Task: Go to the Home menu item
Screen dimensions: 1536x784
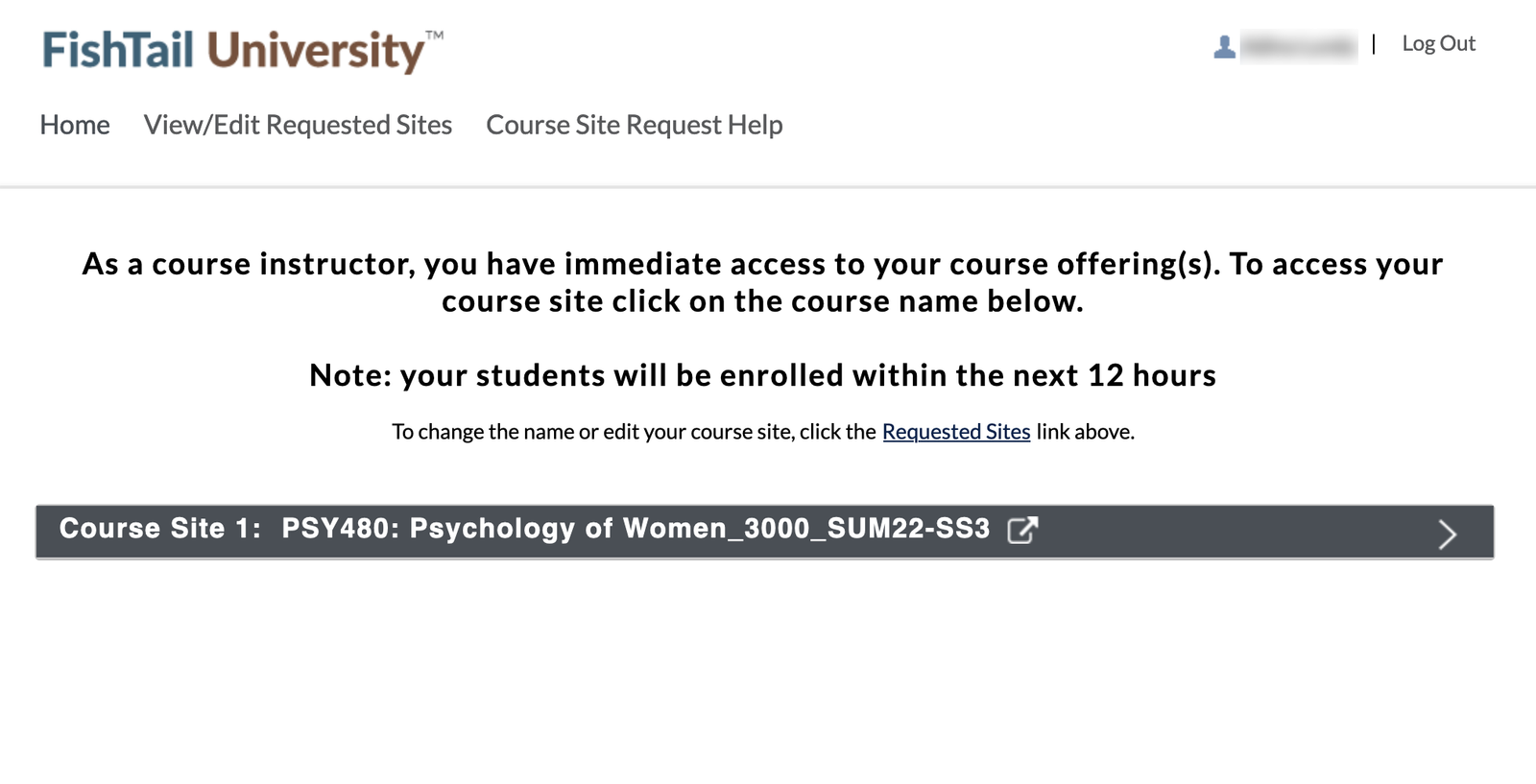Action: (75, 125)
